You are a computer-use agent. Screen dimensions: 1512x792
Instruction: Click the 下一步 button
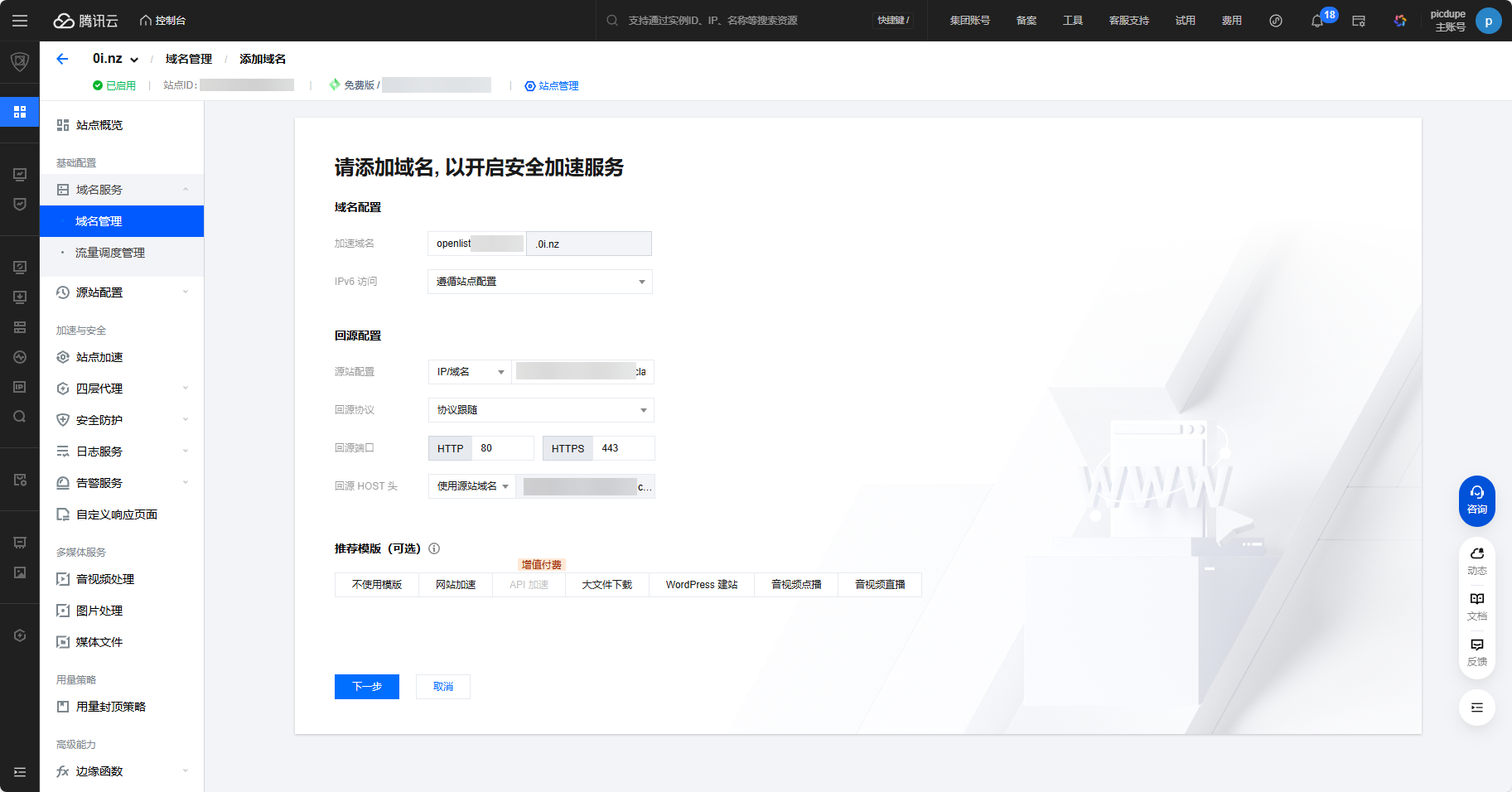coord(367,687)
